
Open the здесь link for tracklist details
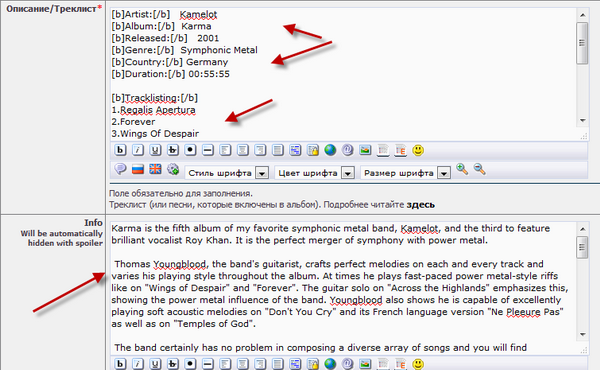click(420, 205)
